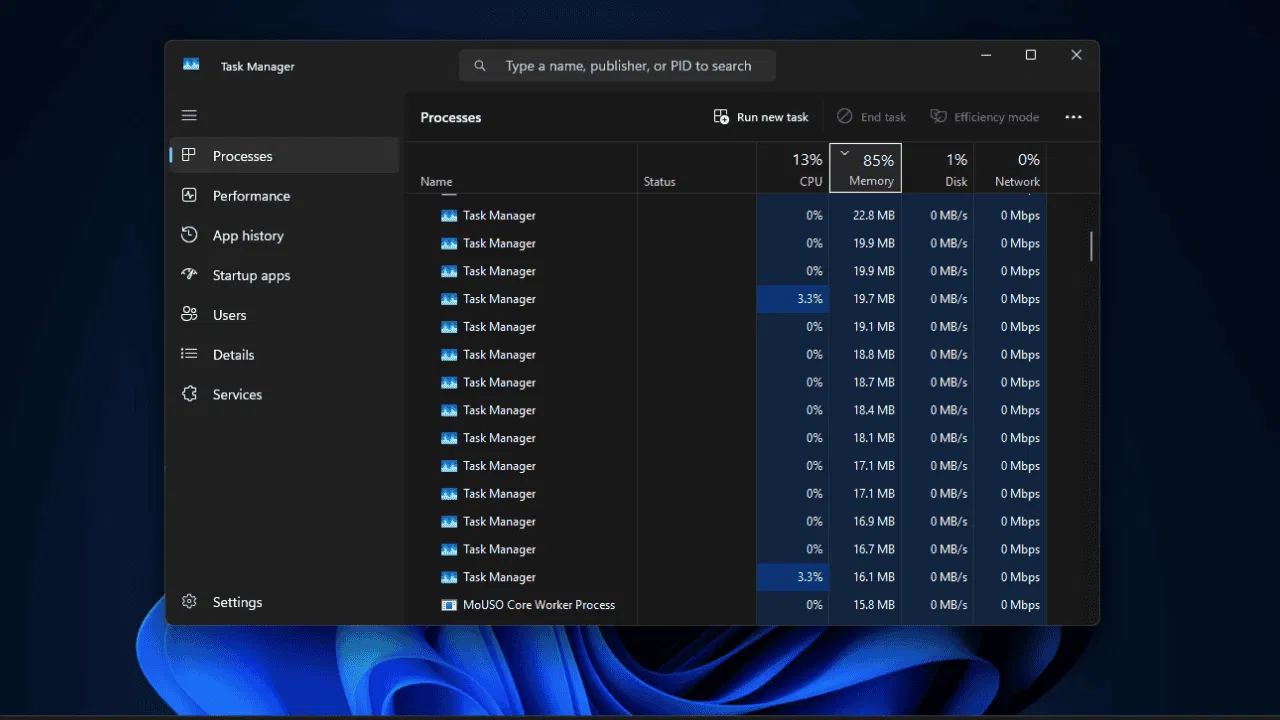Image resolution: width=1280 pixels, height=720 pixels.
Task: Click the process list scrollbar
Action: click(1090, 245)
